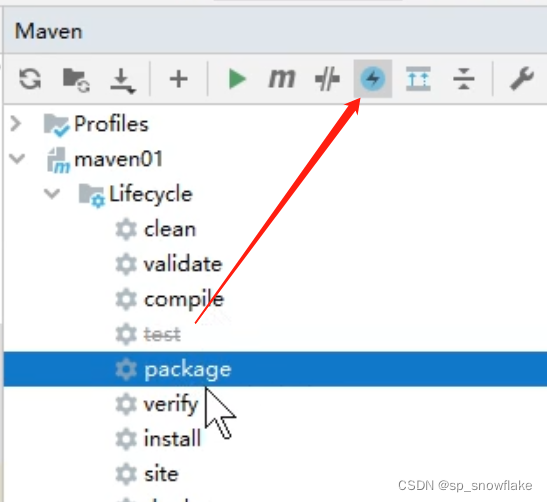Execute Maven goal m icon
Screen dimensions: 547x502
point(282,78)
